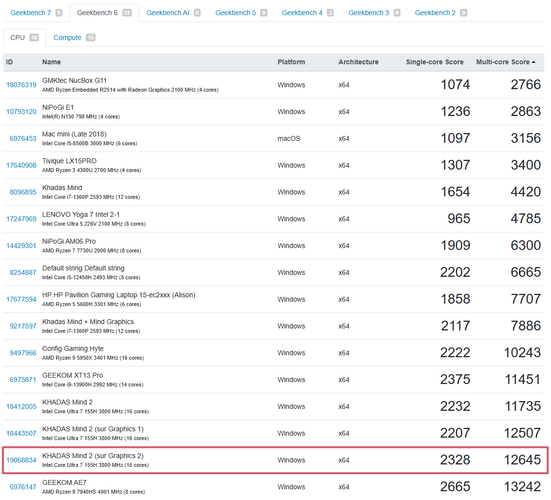Image resolution: width=551 pixels, height=500 pixels.
Task: Open highlighted result ID 19068834
Action: point(21,460)
